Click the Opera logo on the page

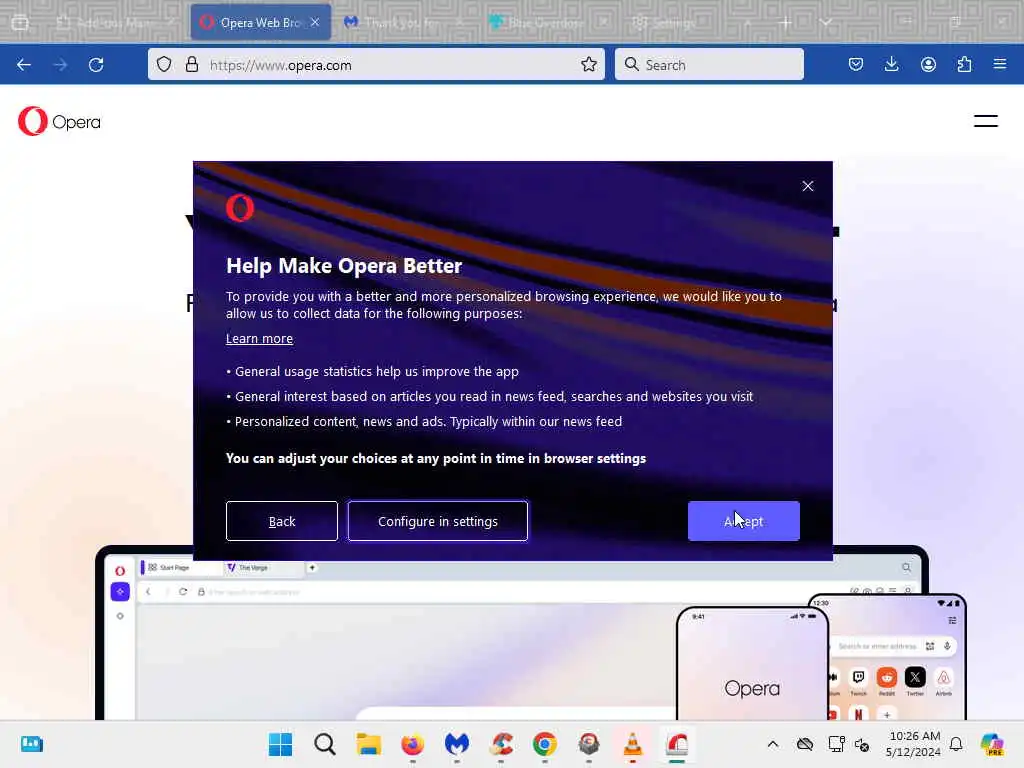[59, 121]
